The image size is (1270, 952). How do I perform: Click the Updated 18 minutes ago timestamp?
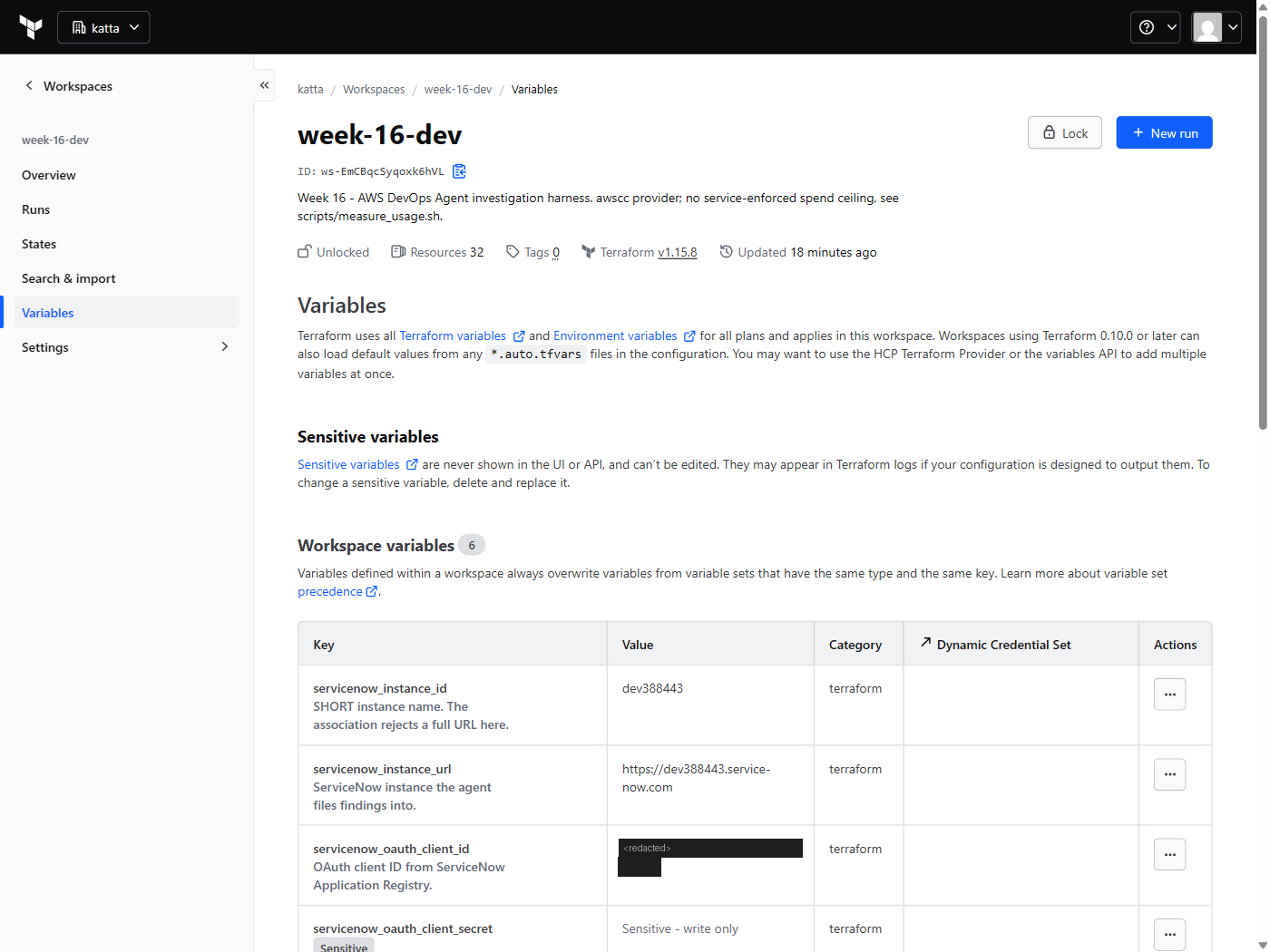[x=798, y=252]
